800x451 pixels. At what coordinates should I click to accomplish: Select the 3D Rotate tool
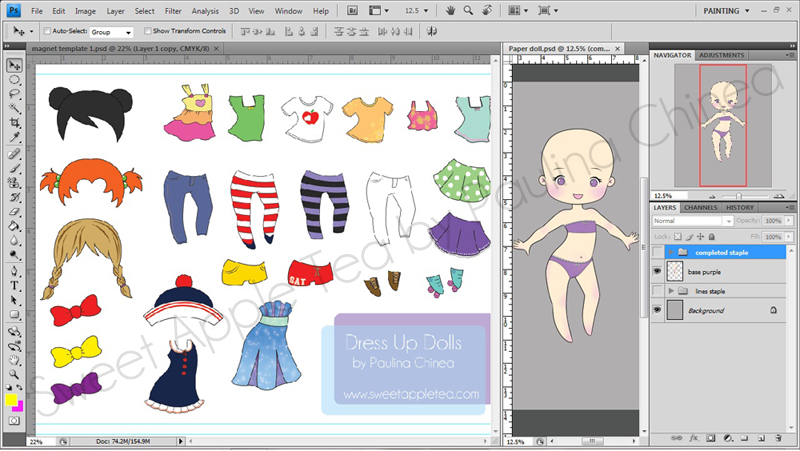pos(14,332)
